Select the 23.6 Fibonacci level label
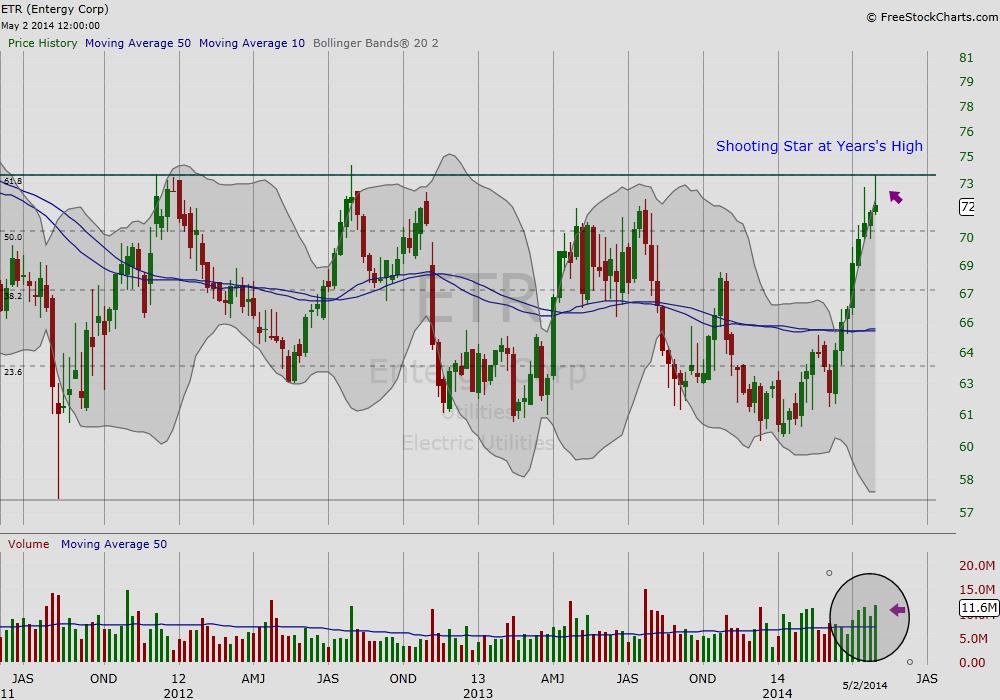 [12, 371]
